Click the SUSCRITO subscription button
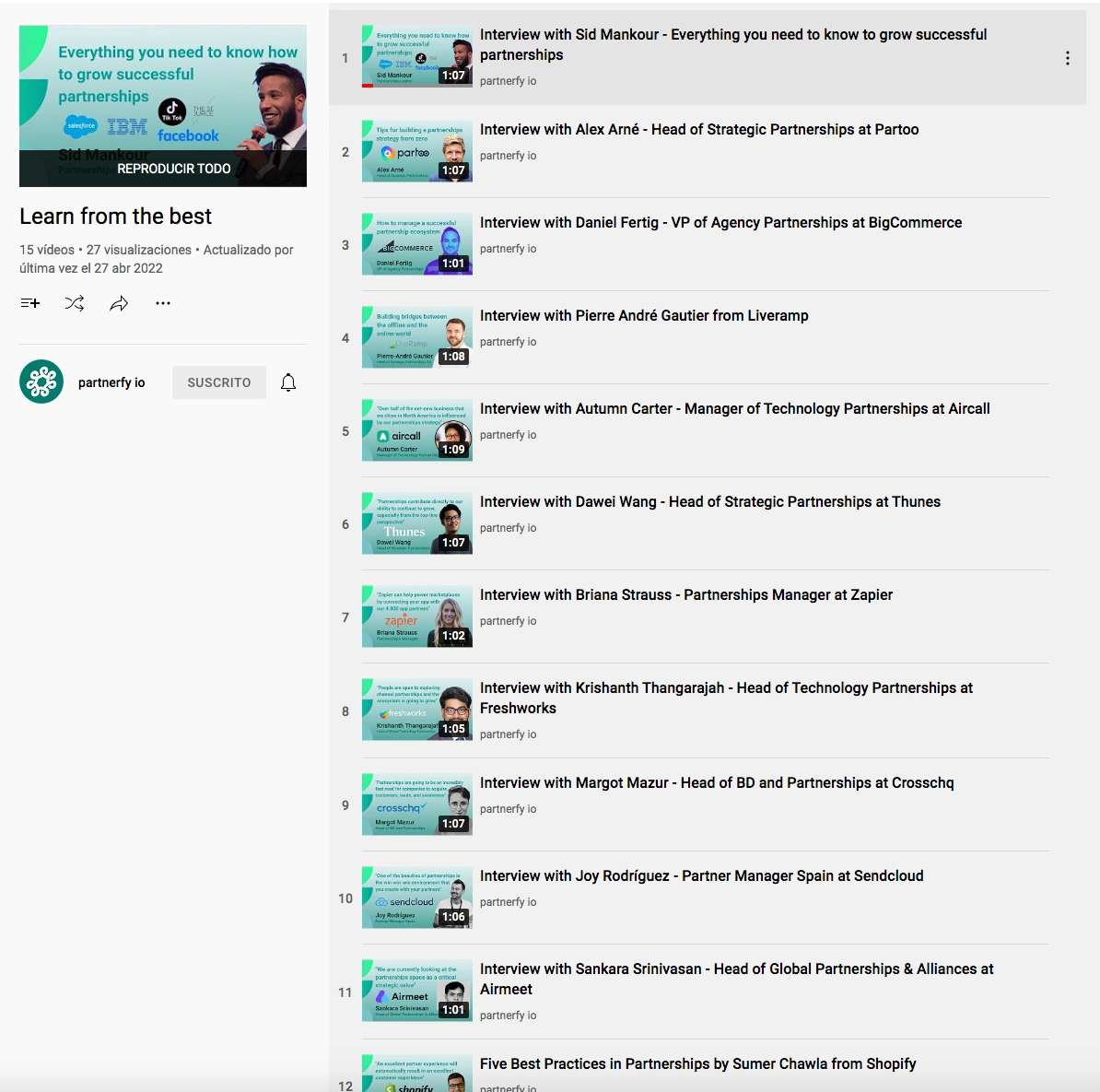1100x1092 pixels. click(x=219, y=382)
